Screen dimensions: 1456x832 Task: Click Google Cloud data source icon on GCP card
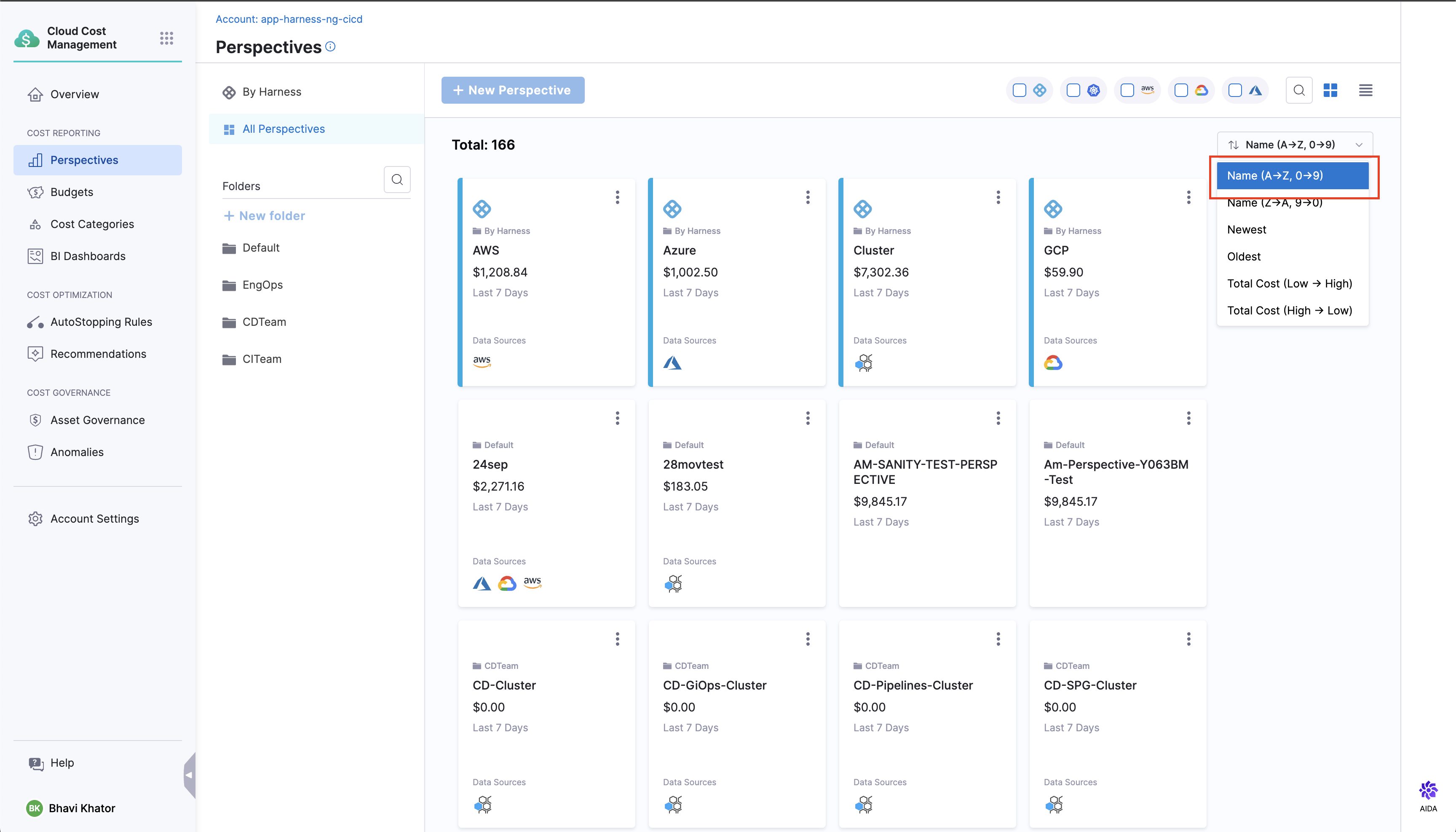tap(1053, 362)
